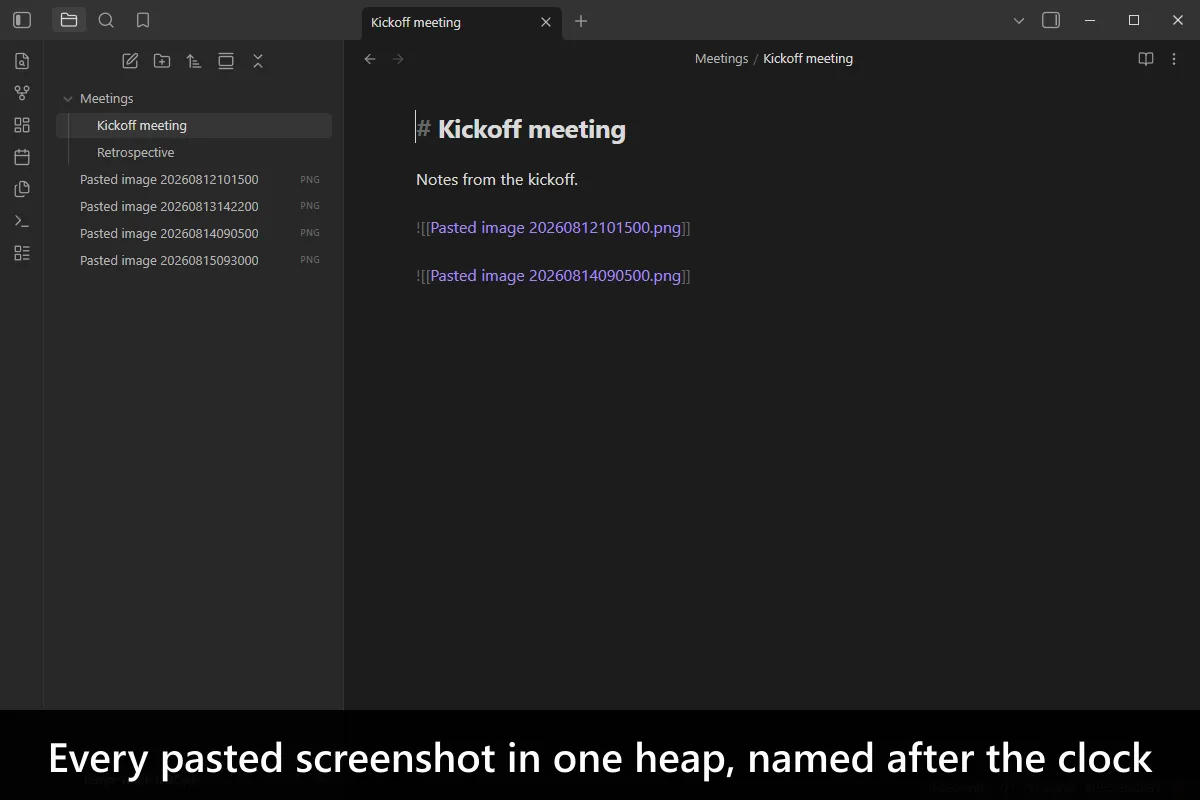Image resolution: width=1200 pixels, height=800 pixels.
Task: Collapse all folders in file explorer
Action: [x=258, y=61]
